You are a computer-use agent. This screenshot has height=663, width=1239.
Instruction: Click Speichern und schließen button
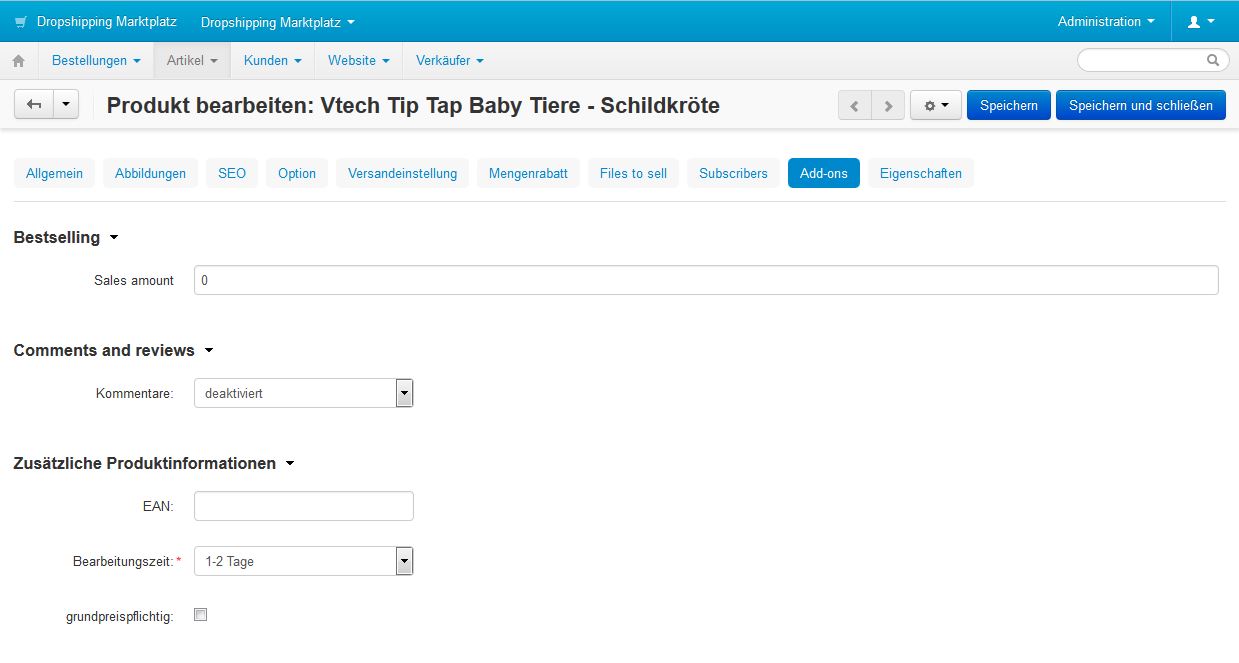pyautogui.click(x=1141, y=105)
